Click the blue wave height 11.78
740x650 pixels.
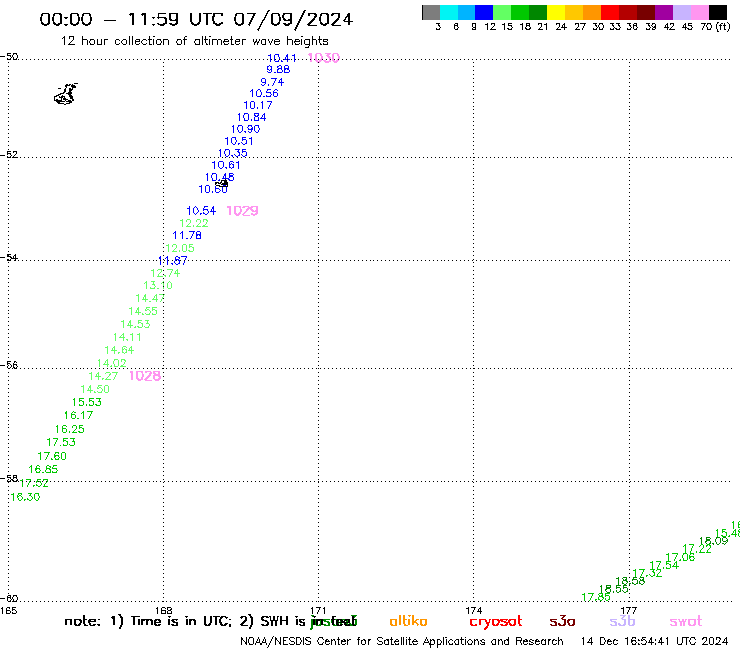click(187, 235)
